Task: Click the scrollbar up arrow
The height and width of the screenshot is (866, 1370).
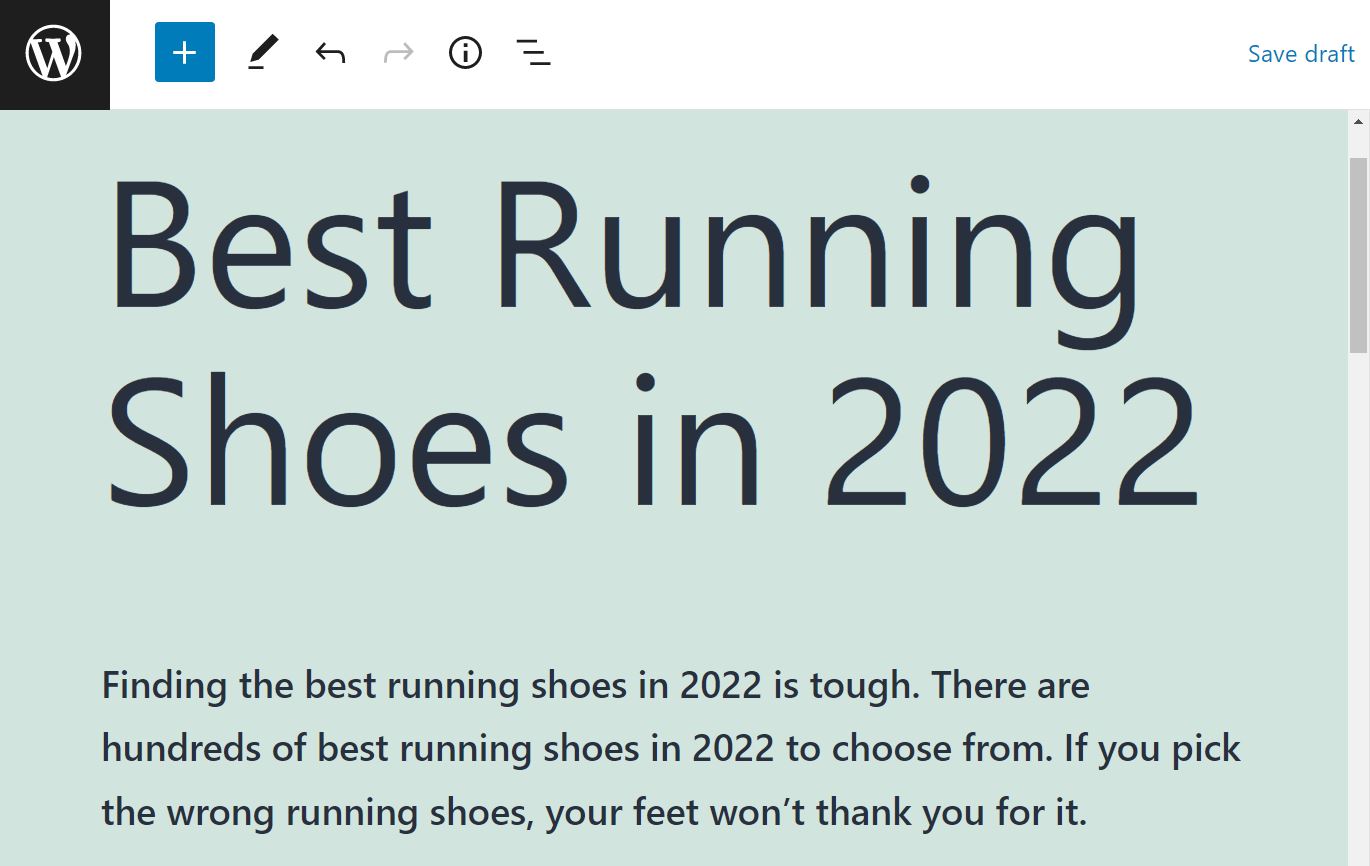Action: tap(1358, 122)
